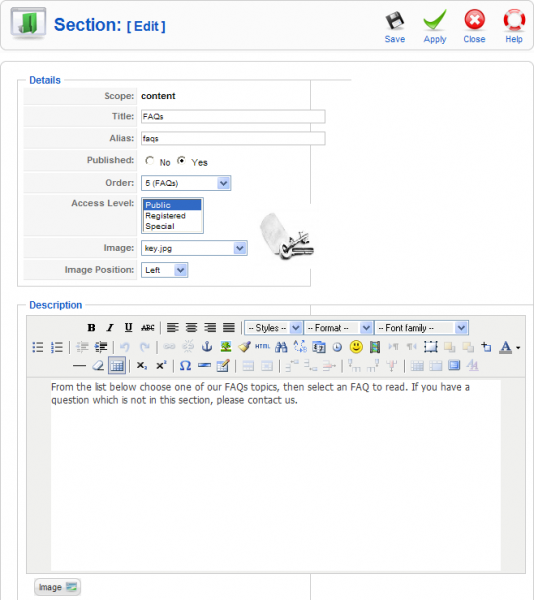This screenshot has height=600, width=534.
Task: Open the Format dropdown in the editor
Action: click(x=339, y=328)
